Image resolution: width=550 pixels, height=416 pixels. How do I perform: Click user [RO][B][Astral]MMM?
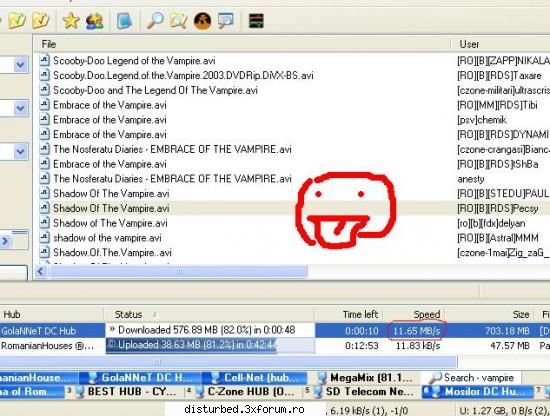pyautogui.click(x=497, y=238)
